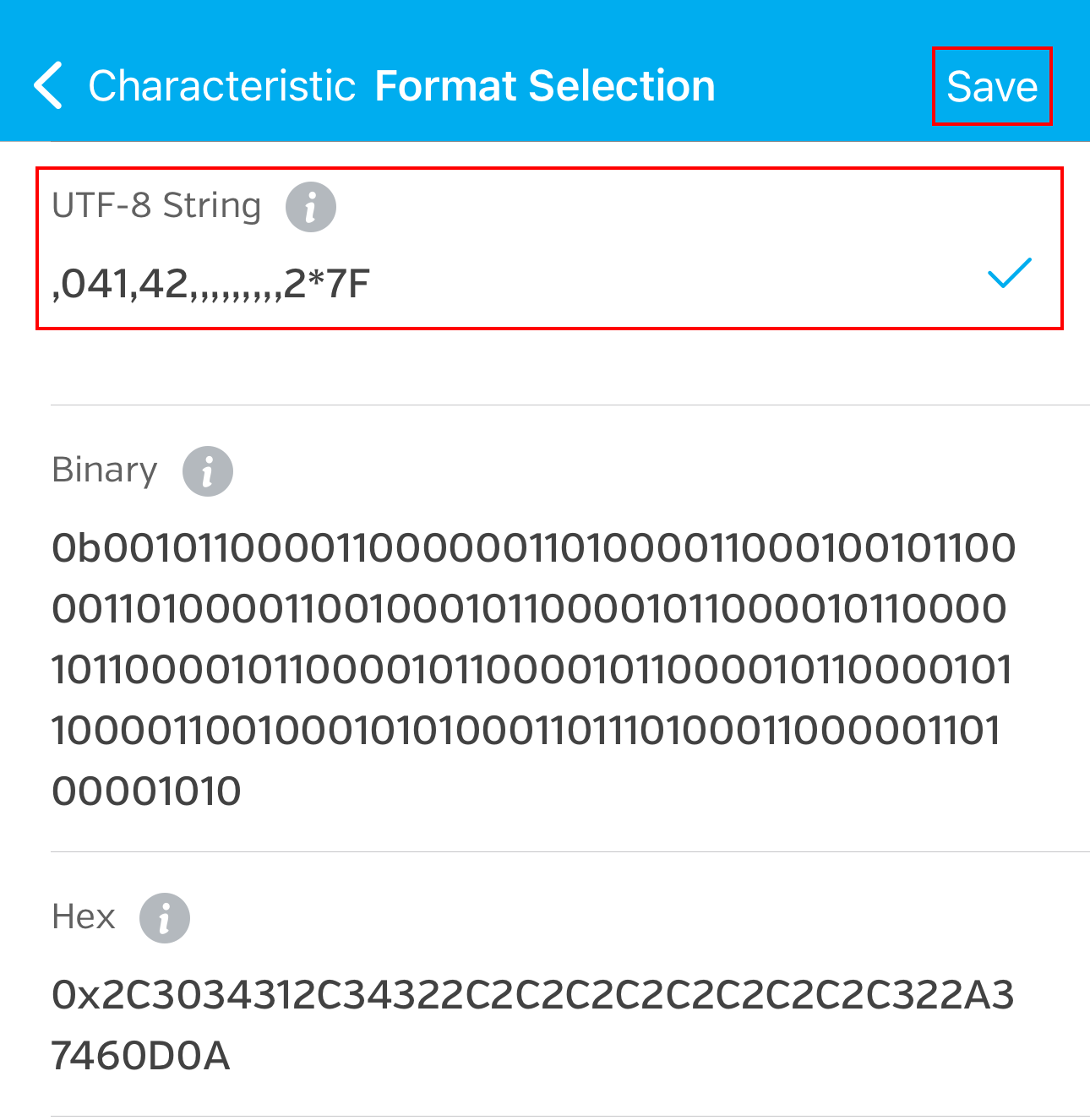Select the UTF-8 value ,041,42,,,,,,,,,2*7F
Viewport: 1090px width, 1120px height.
pos(211,284)
